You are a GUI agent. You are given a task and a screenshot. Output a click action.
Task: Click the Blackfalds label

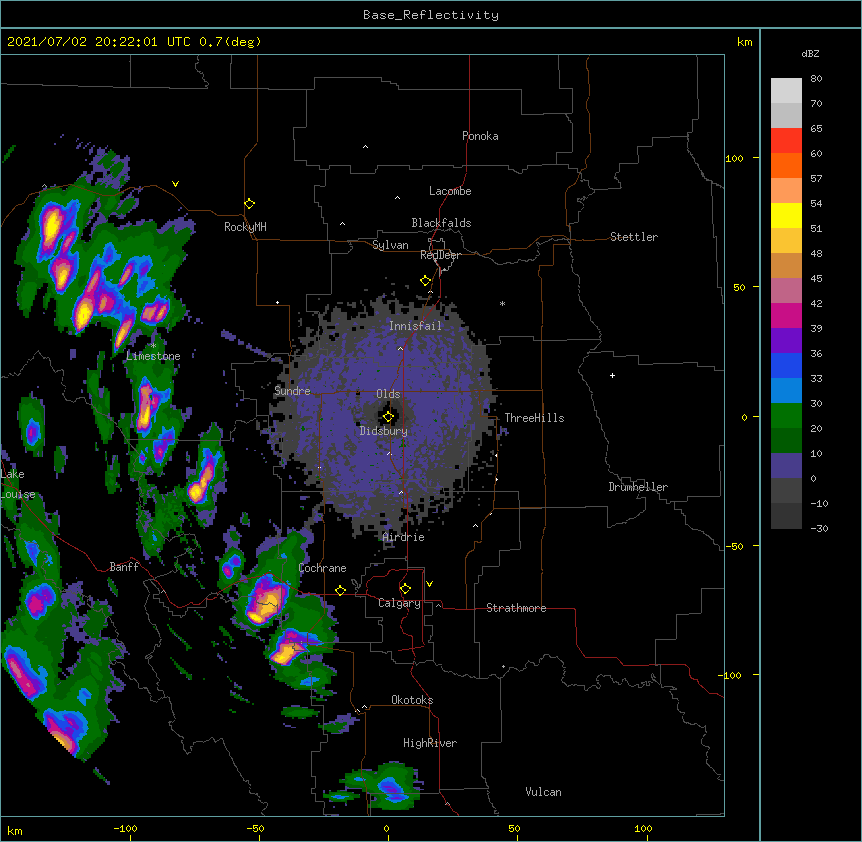(x=441, y=223)
